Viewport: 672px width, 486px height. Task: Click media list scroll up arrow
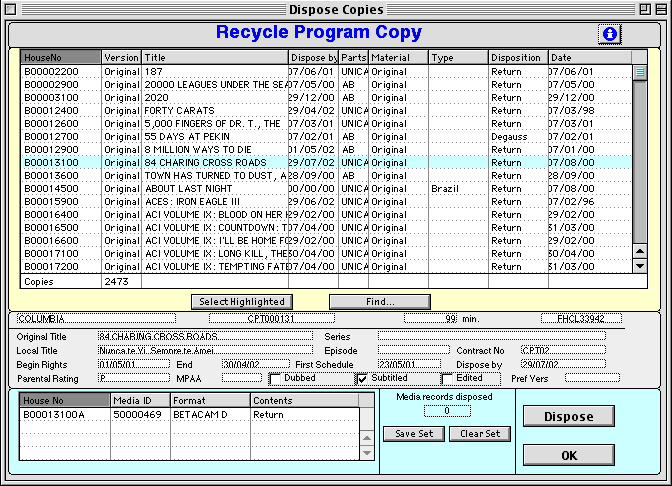(x=367, y=438)
